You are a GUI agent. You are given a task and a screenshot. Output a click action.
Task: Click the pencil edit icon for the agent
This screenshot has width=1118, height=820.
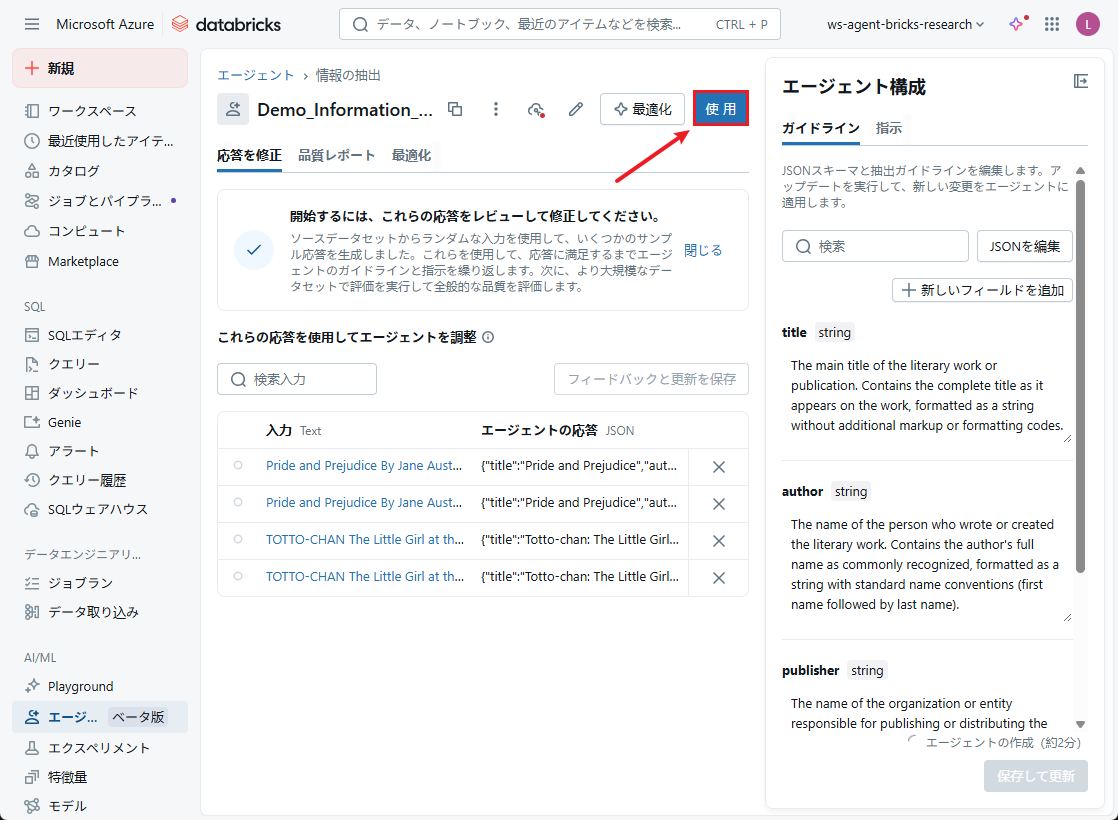(575, 109)
